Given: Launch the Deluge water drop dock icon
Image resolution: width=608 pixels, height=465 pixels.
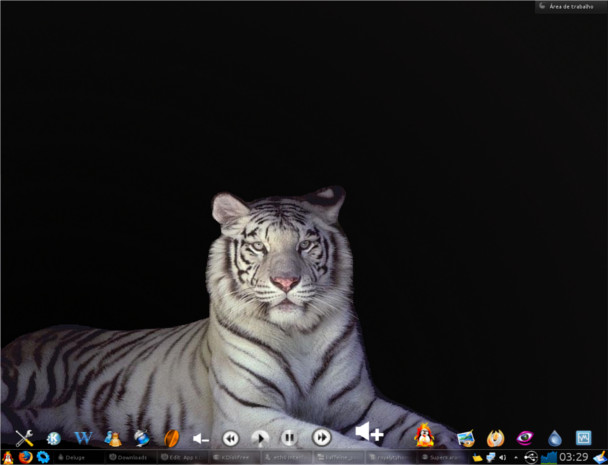Looking at the screenshot, I should click(x=554, y=438).
